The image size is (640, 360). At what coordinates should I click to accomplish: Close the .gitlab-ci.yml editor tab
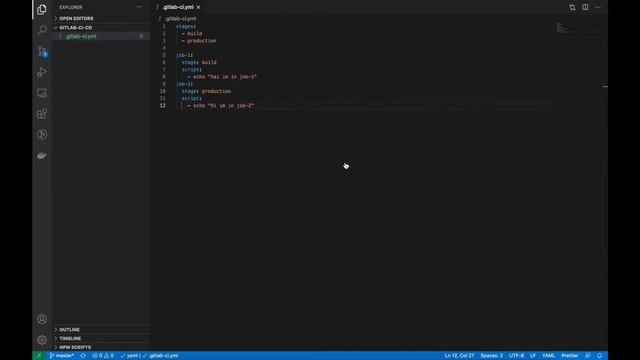point(198,7)
